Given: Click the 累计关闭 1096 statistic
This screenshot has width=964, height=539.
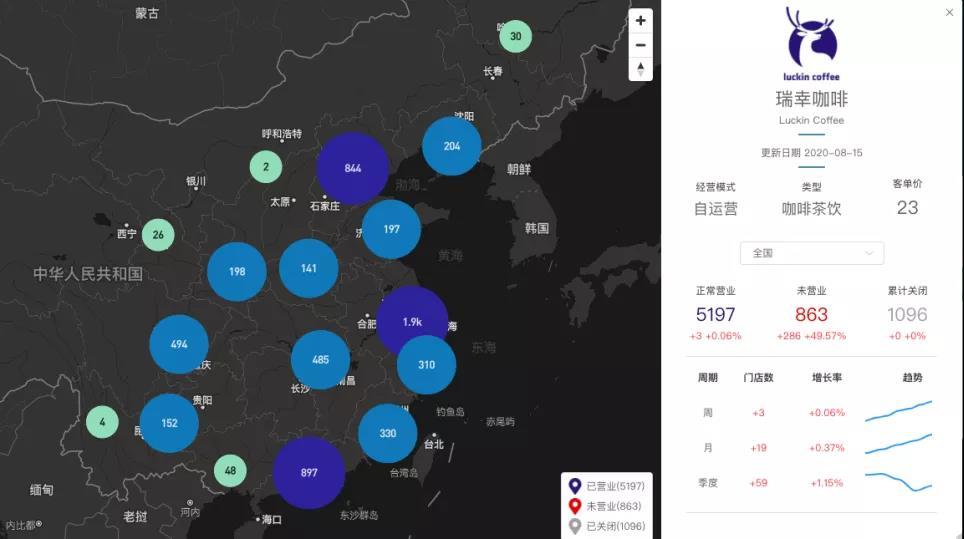Looking at the screenshot, I should tap(907, 315).
